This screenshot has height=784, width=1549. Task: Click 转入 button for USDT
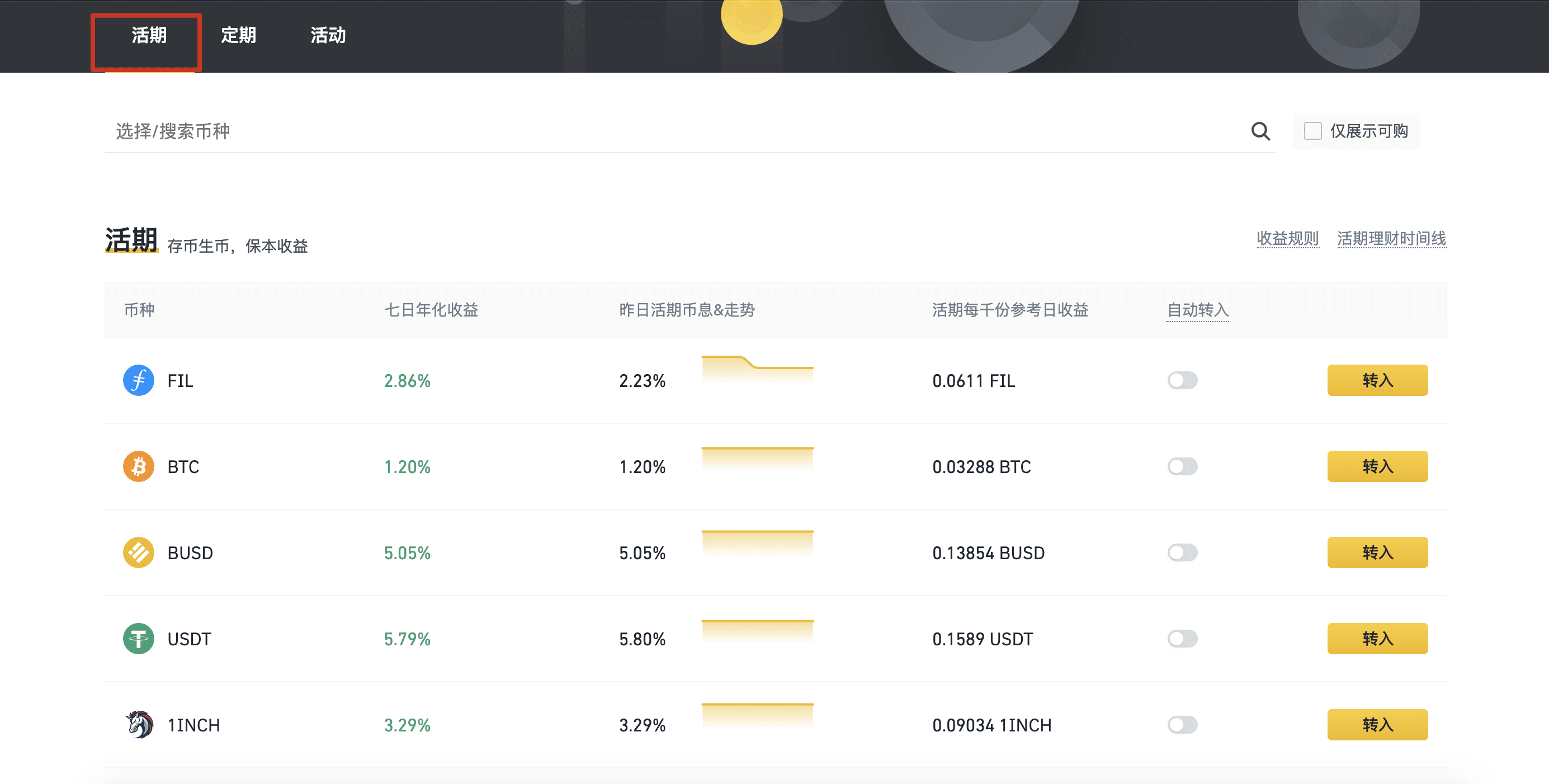tap(1377, 639)
